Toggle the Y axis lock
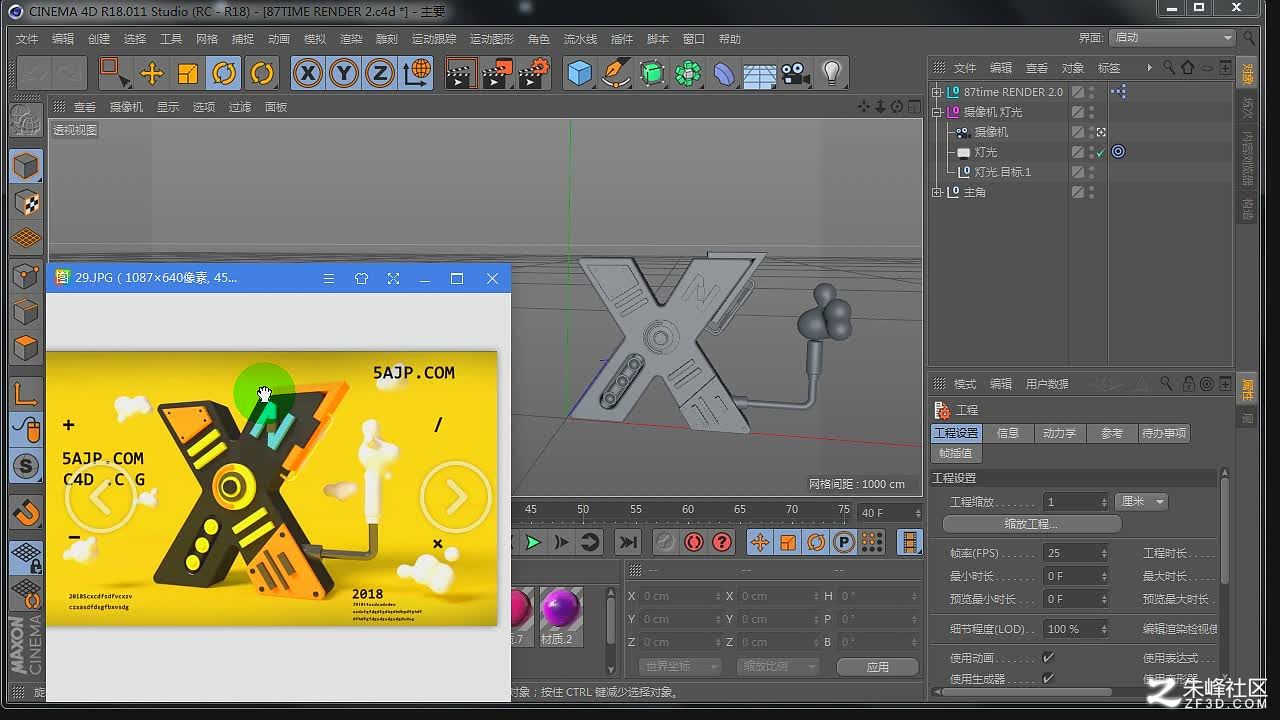 point(344,73)
